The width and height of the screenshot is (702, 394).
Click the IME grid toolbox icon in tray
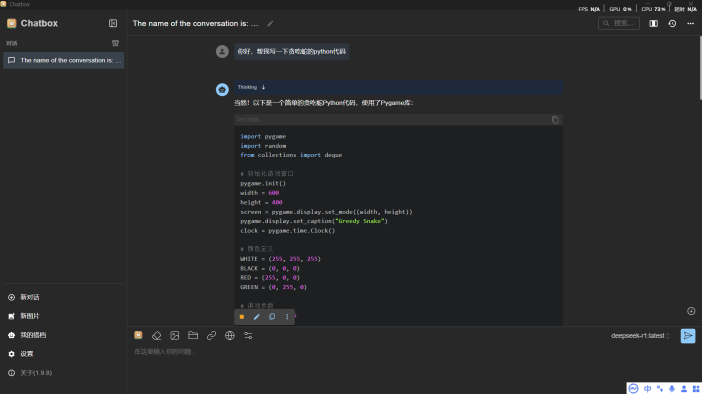(x=696, y=389)
